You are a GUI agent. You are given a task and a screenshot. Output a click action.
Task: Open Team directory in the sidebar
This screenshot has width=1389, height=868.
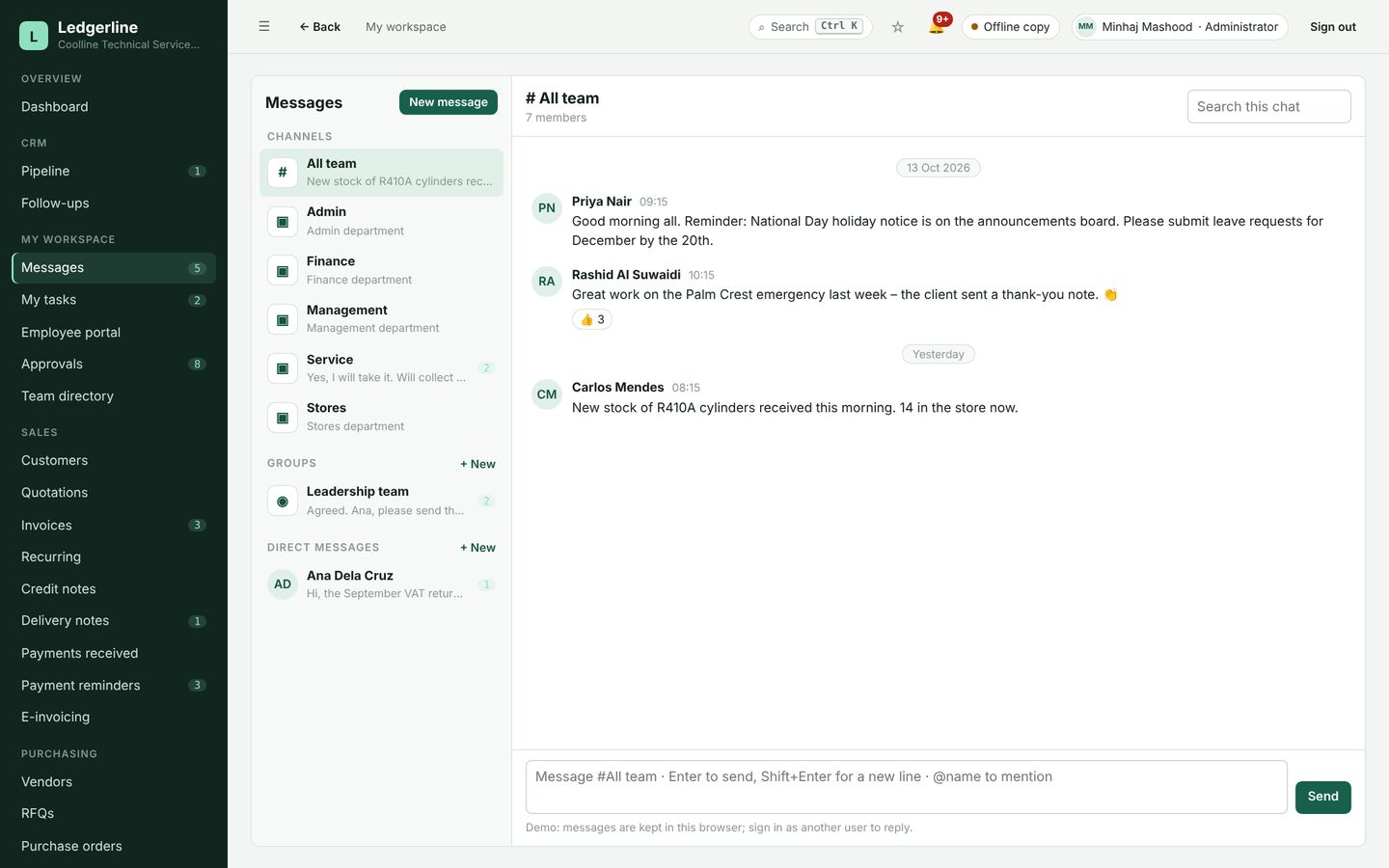[x=114, y=396]
